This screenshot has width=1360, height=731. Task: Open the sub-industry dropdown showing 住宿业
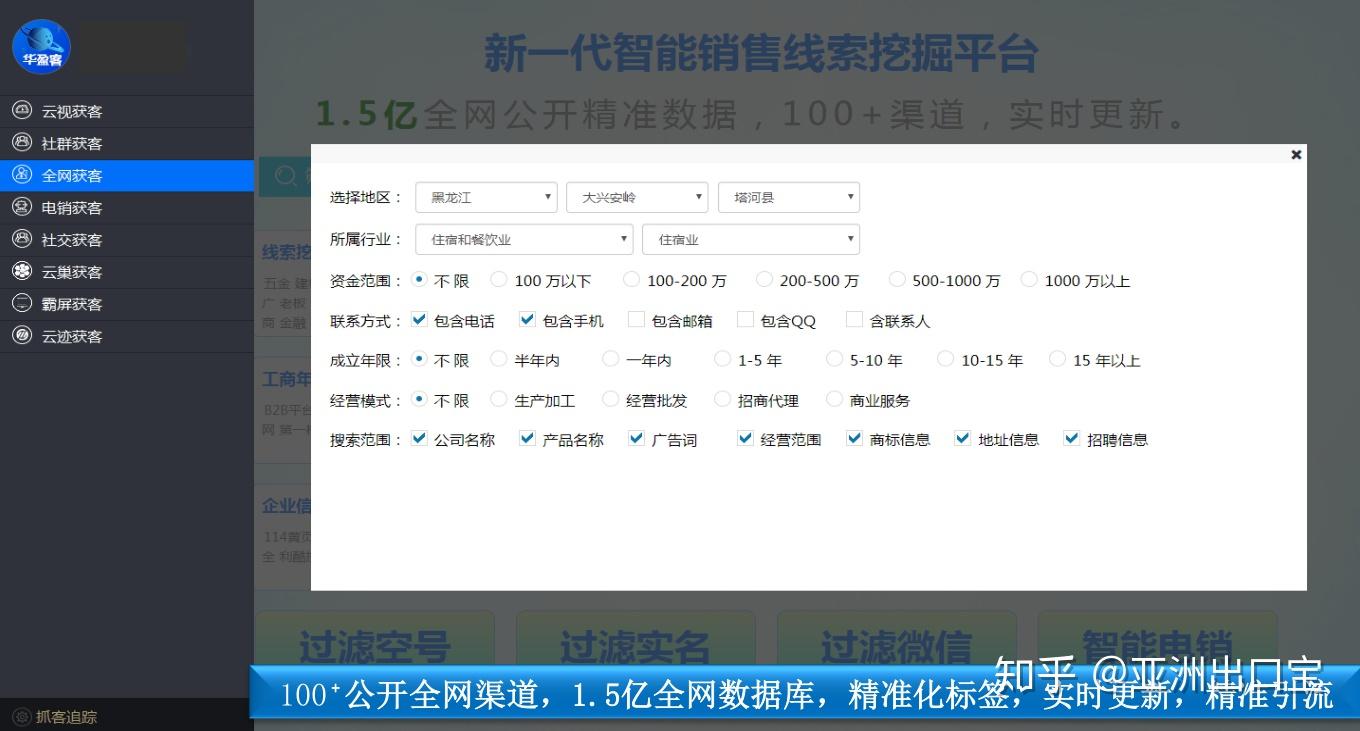pos(751,239)
